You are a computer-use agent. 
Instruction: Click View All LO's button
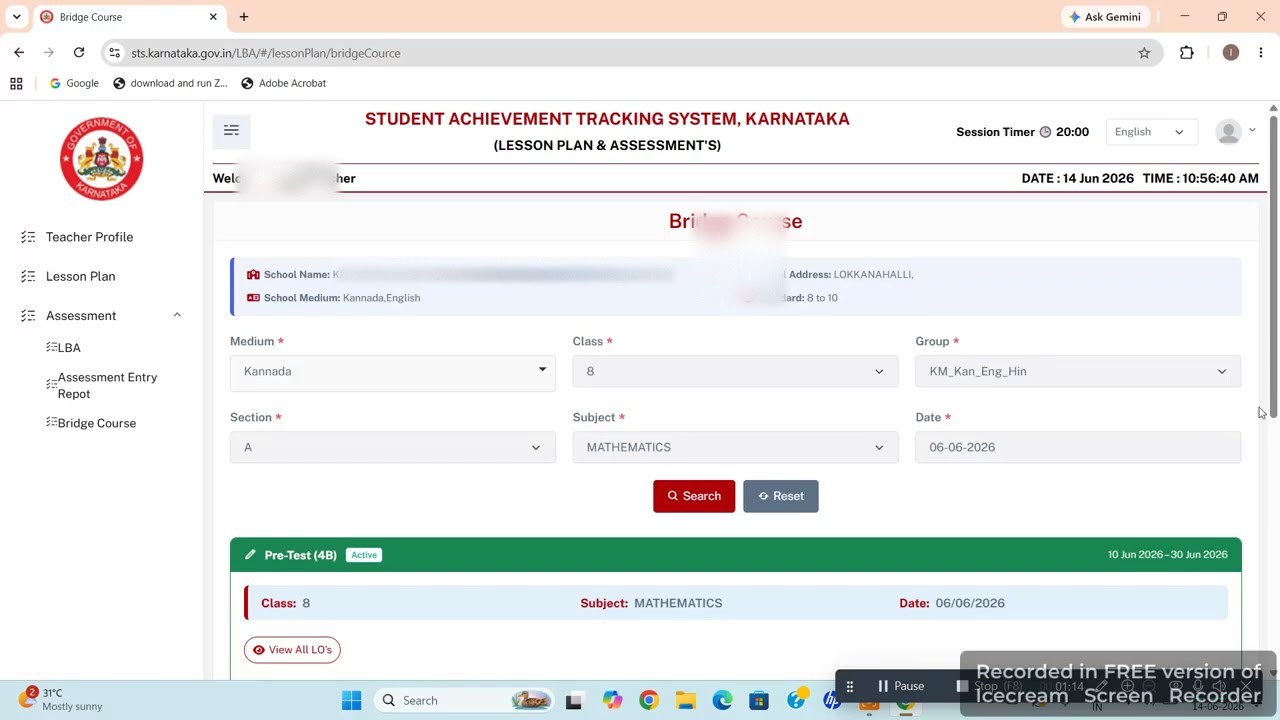(292, 650)
